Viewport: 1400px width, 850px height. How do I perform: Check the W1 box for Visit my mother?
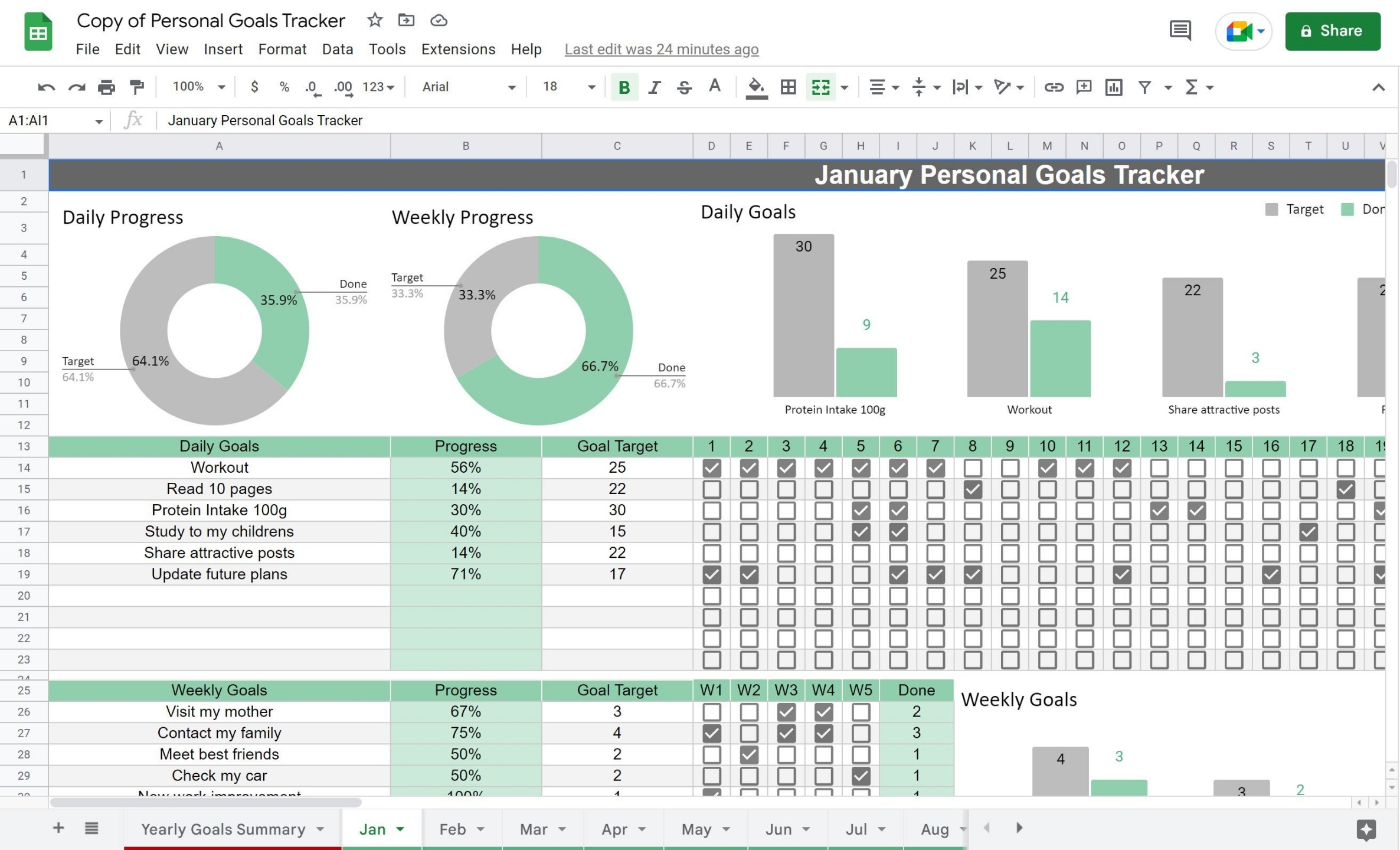point(711,711)
